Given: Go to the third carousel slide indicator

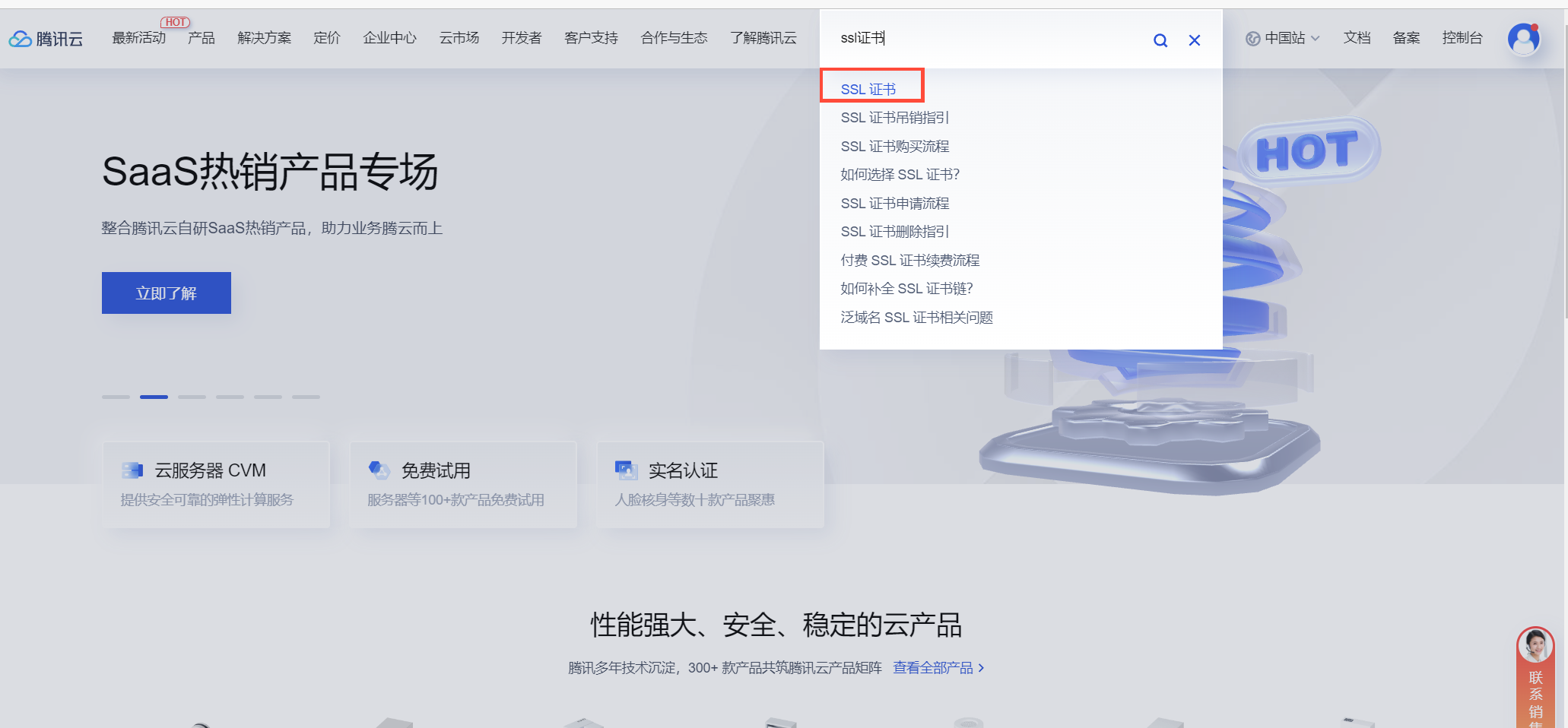Looking at the screenshot, I should tap(192, 397).
